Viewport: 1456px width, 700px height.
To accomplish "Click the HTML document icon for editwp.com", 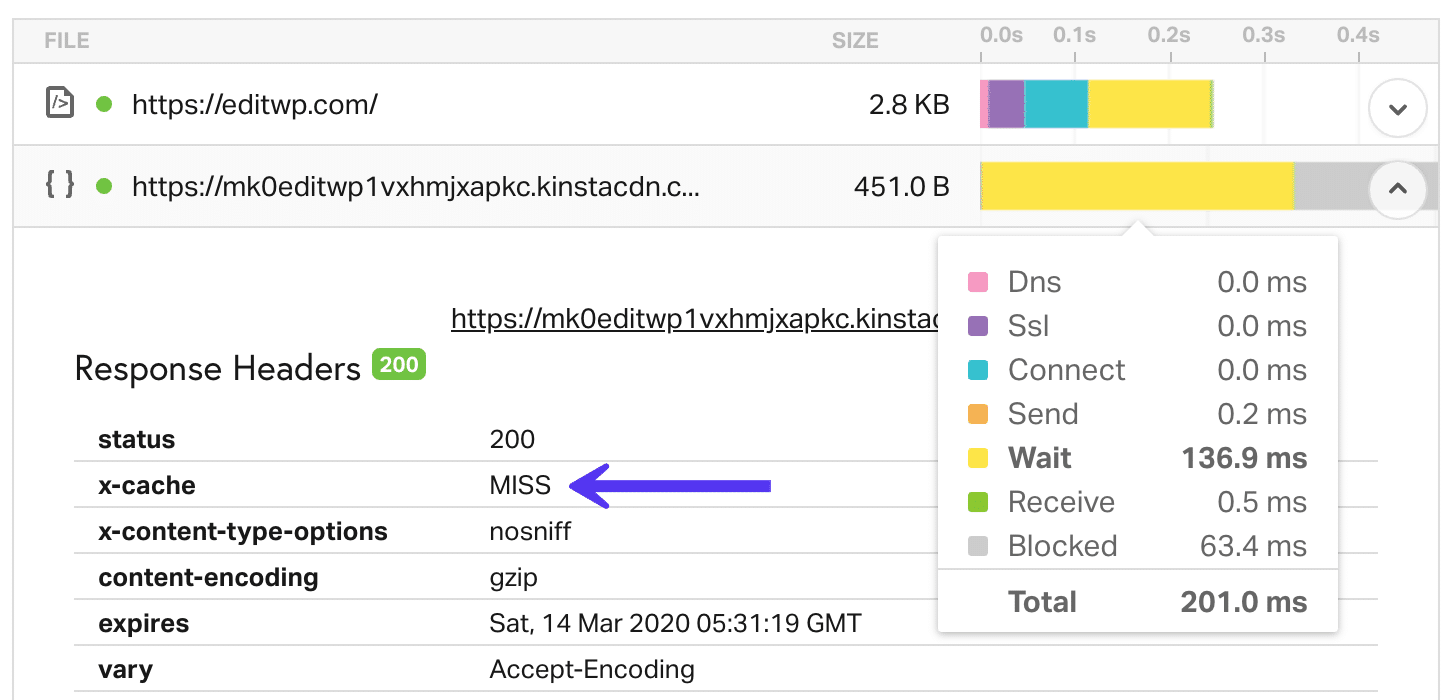I will coord(61,103).
